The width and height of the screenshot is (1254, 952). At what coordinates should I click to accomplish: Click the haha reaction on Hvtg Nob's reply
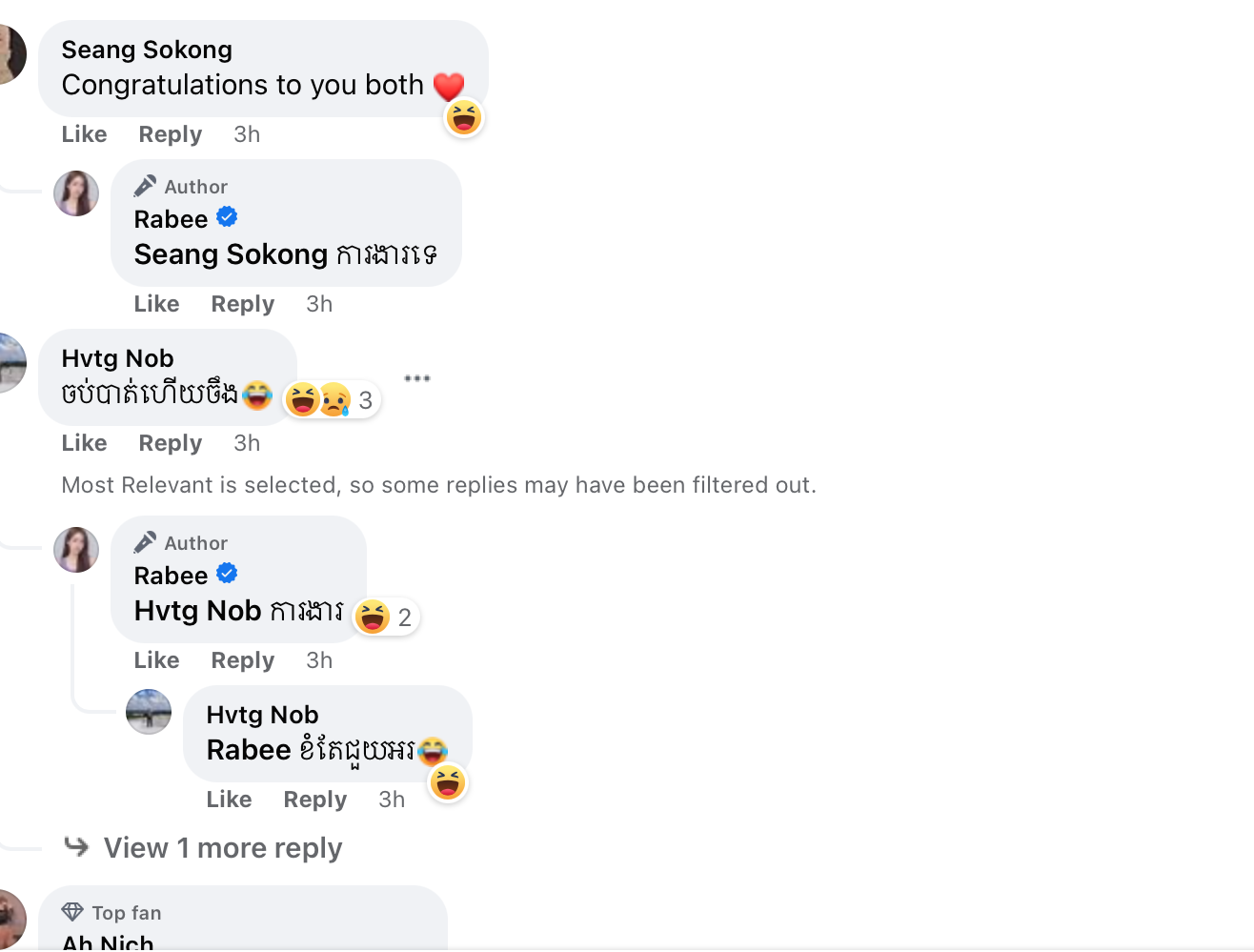coord(448,783)
